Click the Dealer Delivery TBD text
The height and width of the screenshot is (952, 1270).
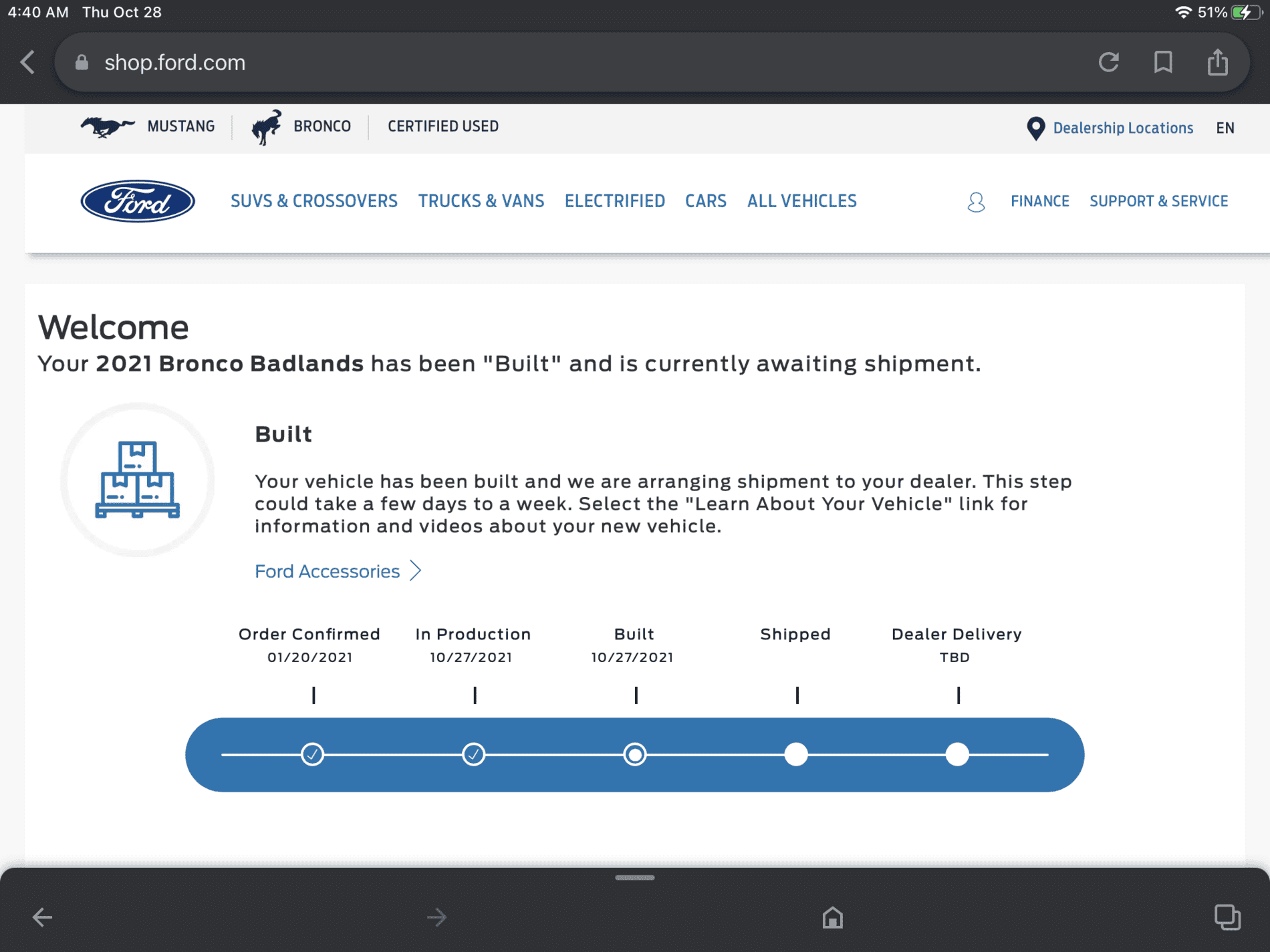pyautogui.click(x=955, y=657)
